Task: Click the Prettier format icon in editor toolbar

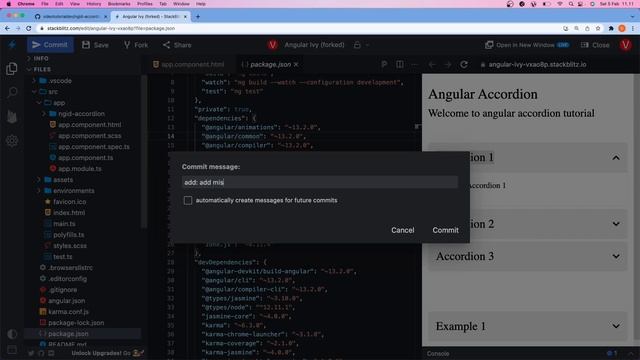Action: [384, 64]
